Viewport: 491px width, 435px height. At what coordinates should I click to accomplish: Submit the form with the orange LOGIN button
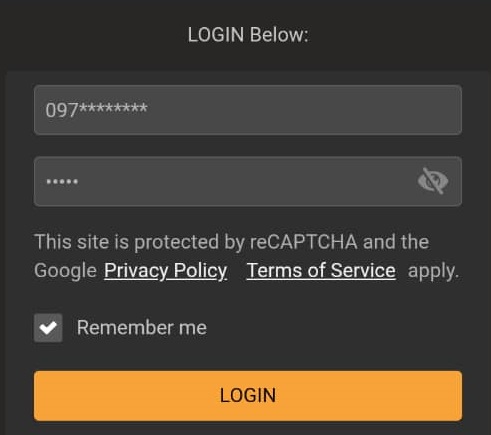248,396
